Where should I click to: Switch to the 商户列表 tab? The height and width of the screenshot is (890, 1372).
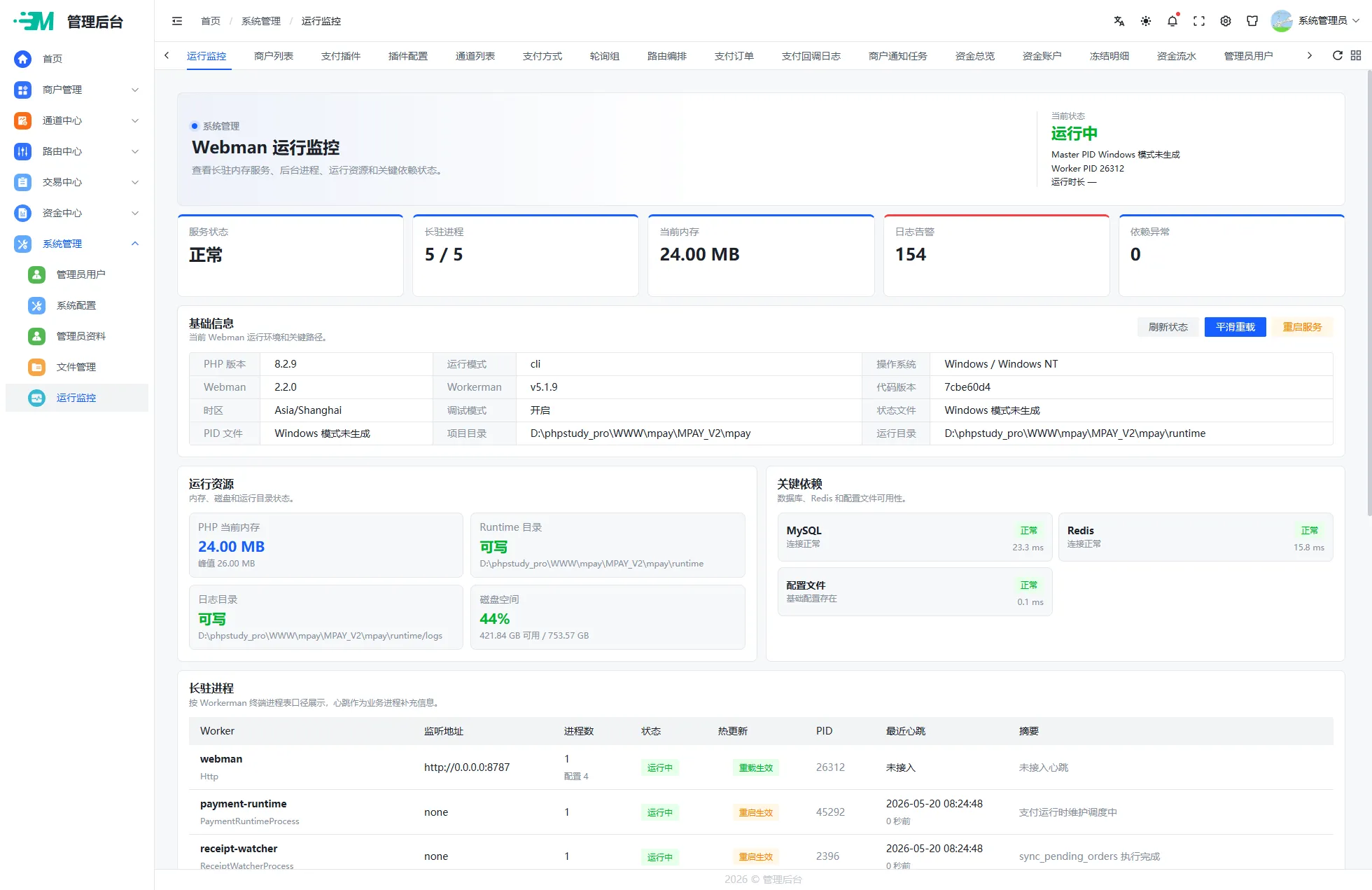tap(274, 56)
